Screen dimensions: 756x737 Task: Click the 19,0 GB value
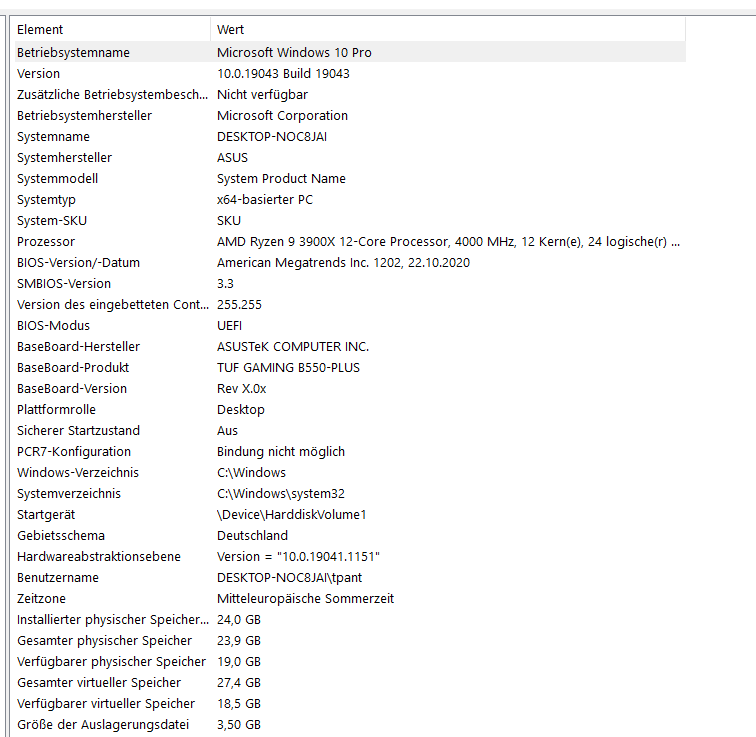pyautogui.click(x=239, y=662)
